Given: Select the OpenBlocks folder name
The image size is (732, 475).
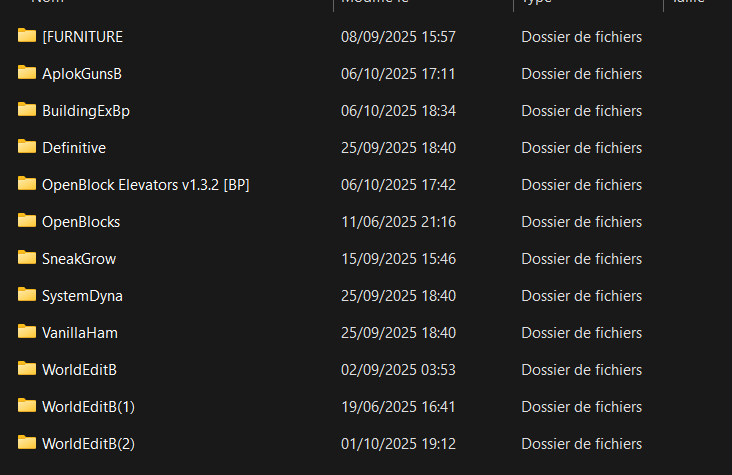Looking at the screenshot, I should 81,222.
